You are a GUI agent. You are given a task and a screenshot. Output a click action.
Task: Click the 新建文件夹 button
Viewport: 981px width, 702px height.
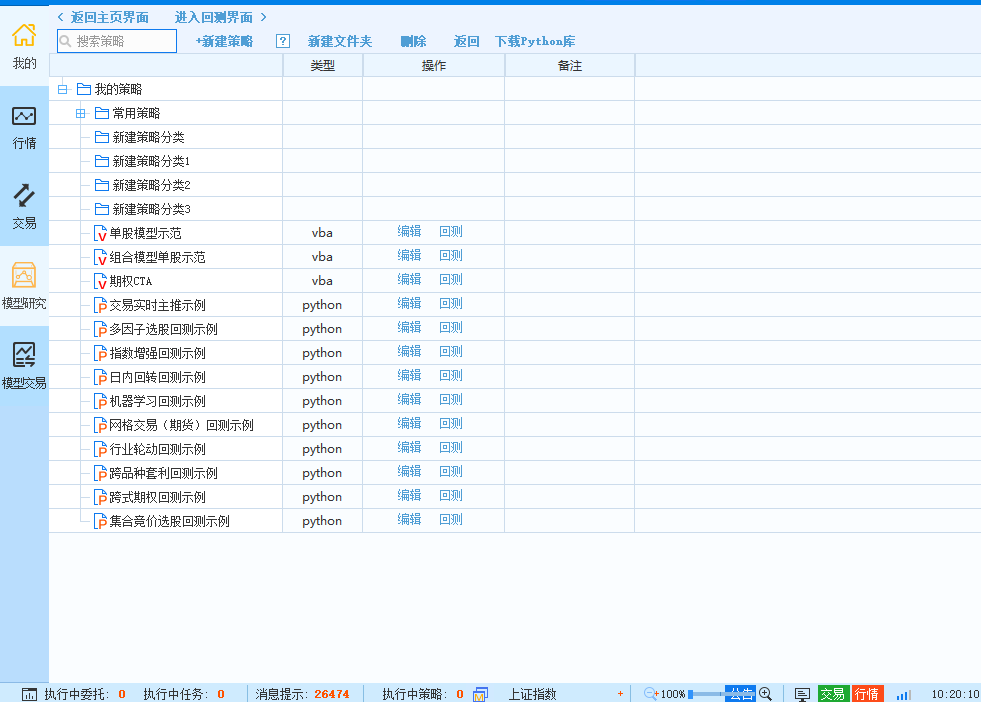(340, 41)
